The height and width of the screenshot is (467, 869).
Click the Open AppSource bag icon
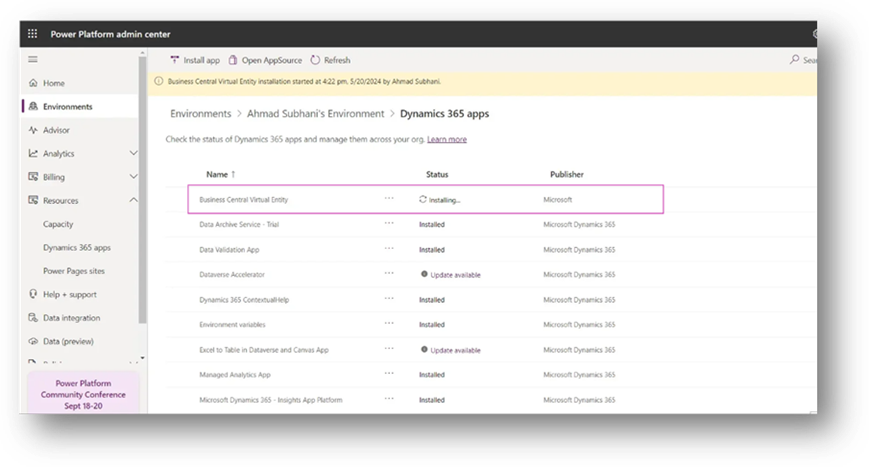coord(233,60)
